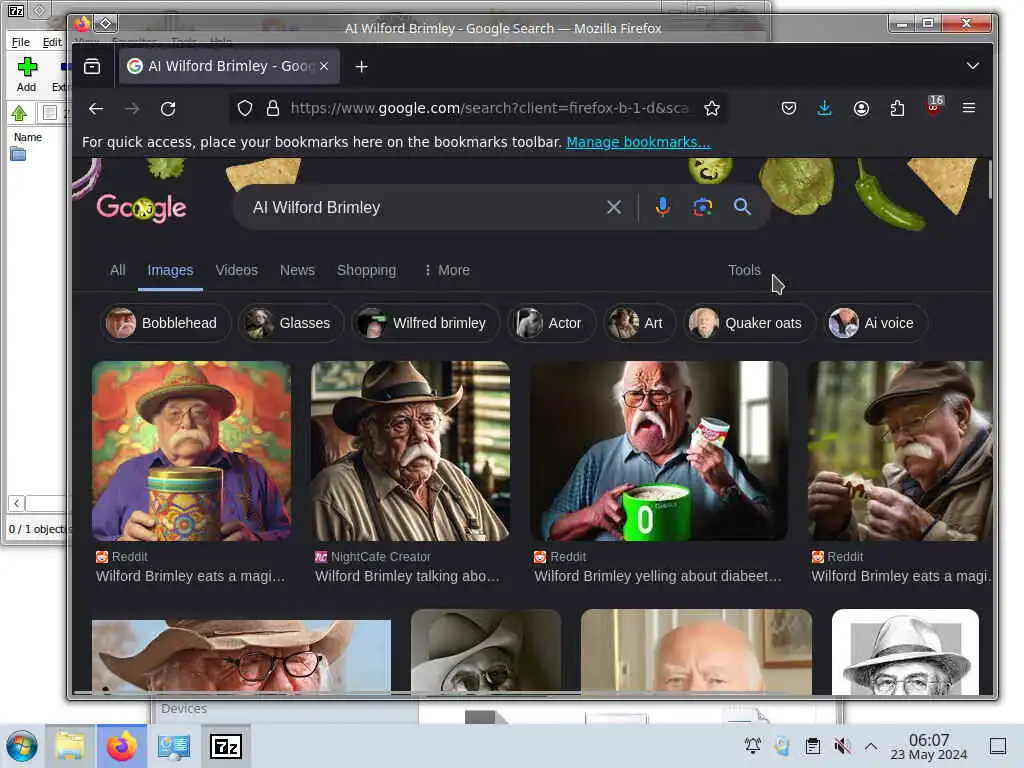Open the Firefox hamburger application menu
1024x768 pixels.
point(969,108)
